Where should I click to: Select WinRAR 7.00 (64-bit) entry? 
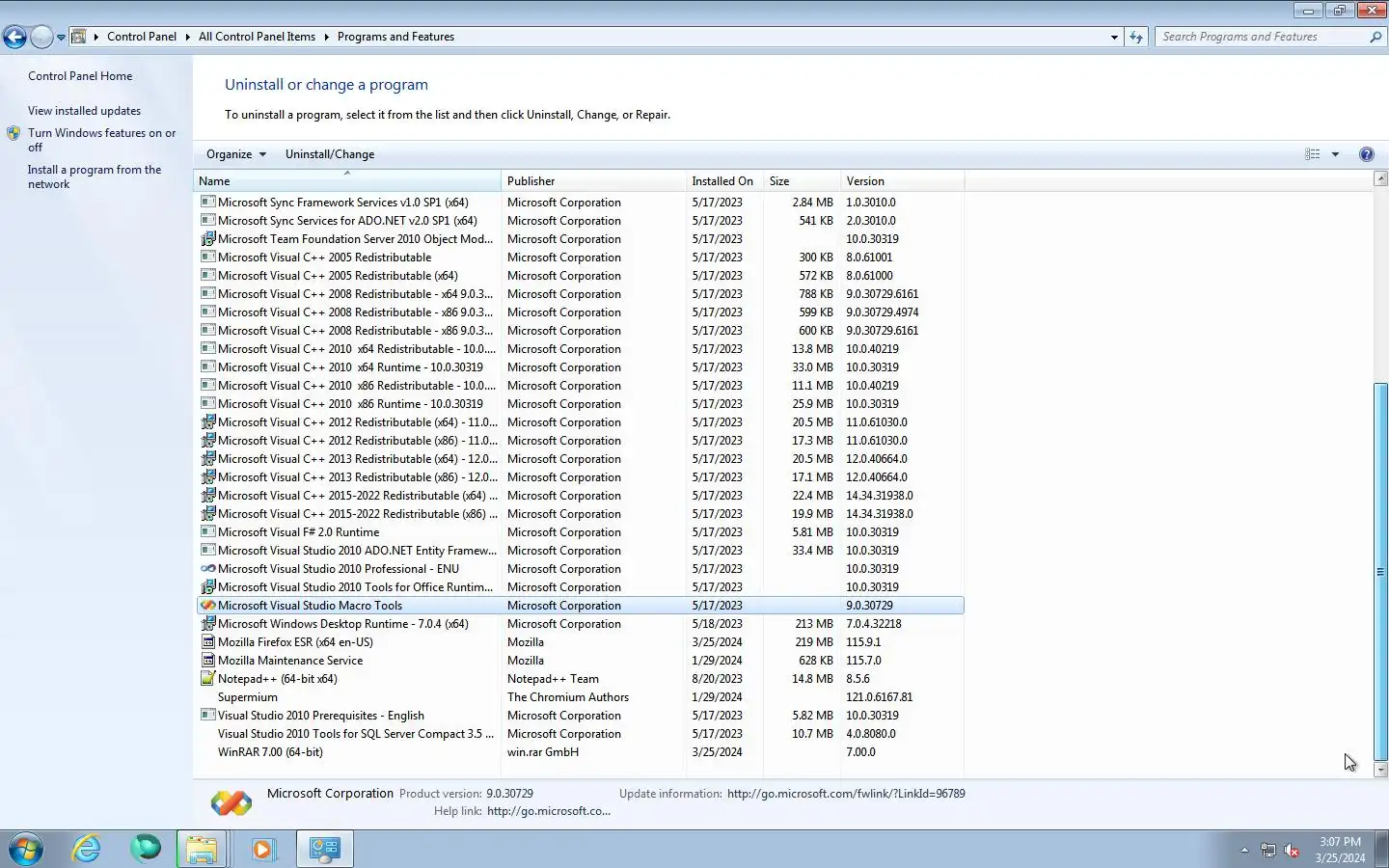click(x=580, y=752)
